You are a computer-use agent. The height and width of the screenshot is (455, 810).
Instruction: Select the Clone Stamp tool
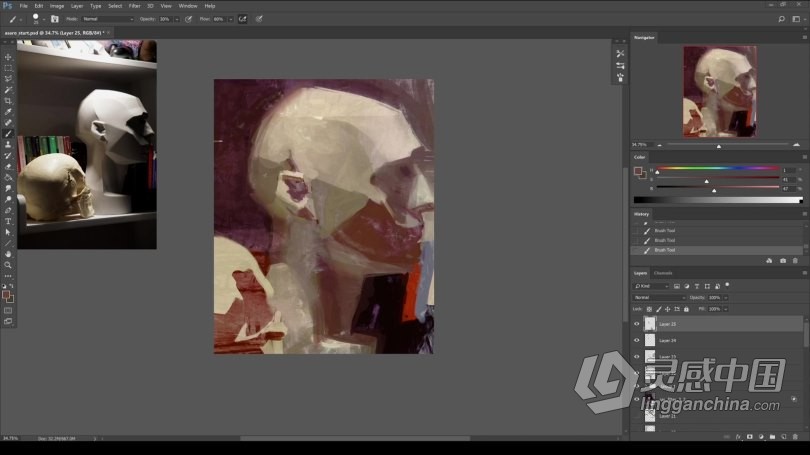(x=8, y=145)
